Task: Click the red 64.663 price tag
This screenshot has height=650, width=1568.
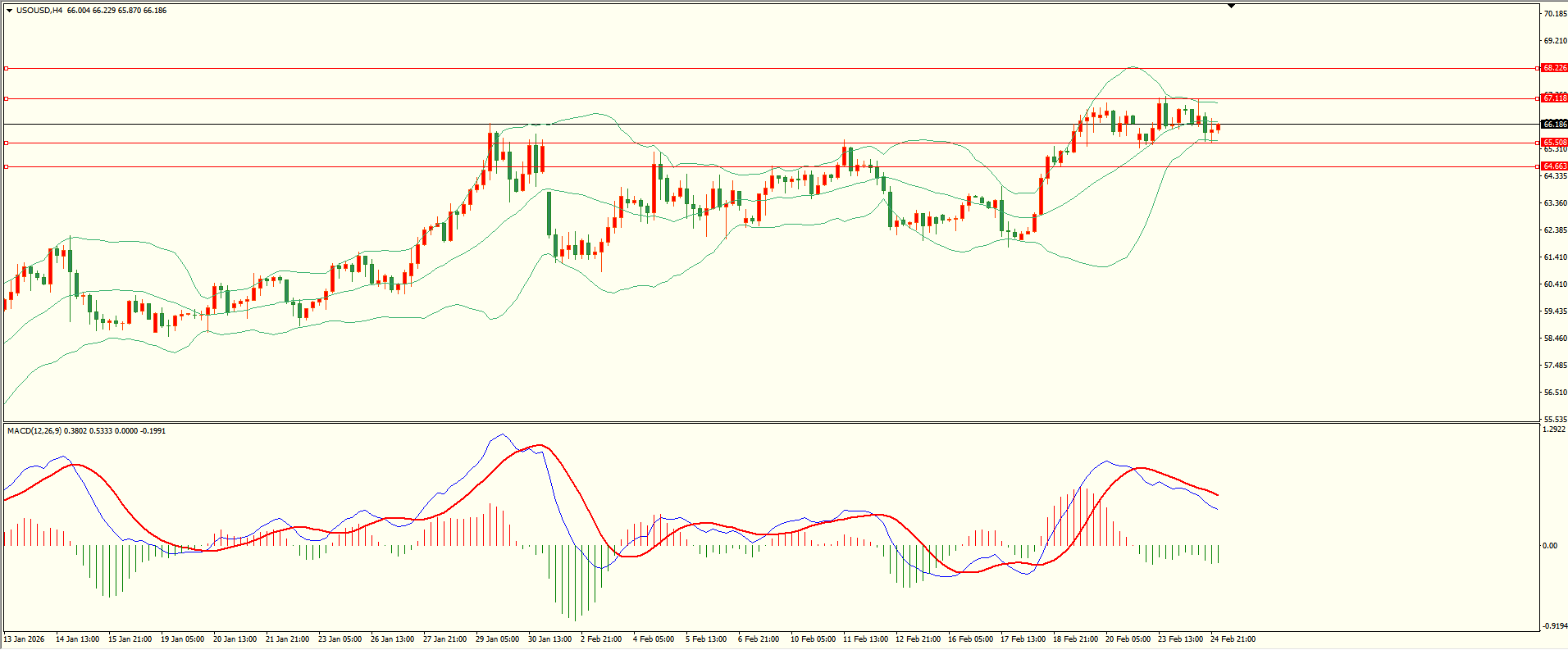Action: [1554, 166]
